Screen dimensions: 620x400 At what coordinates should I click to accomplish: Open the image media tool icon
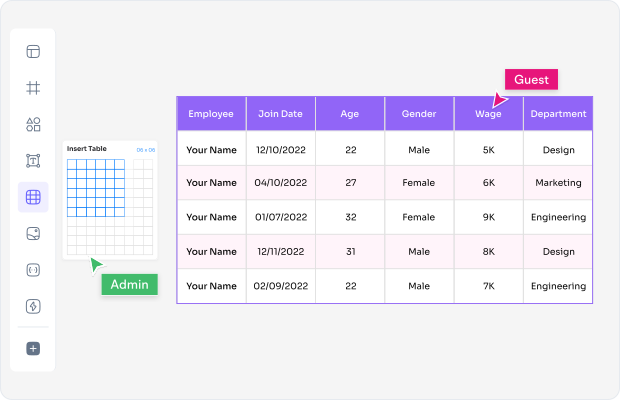click(33, 233)
